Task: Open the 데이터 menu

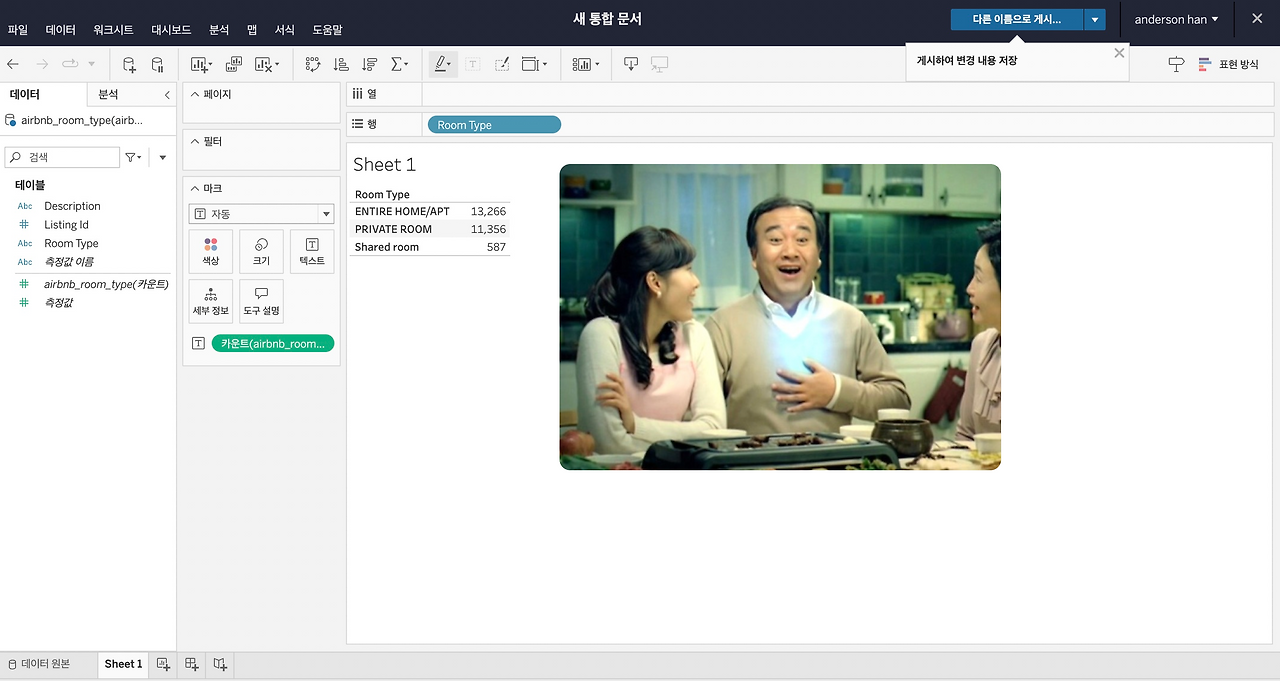Action: [x=60, y=30]
